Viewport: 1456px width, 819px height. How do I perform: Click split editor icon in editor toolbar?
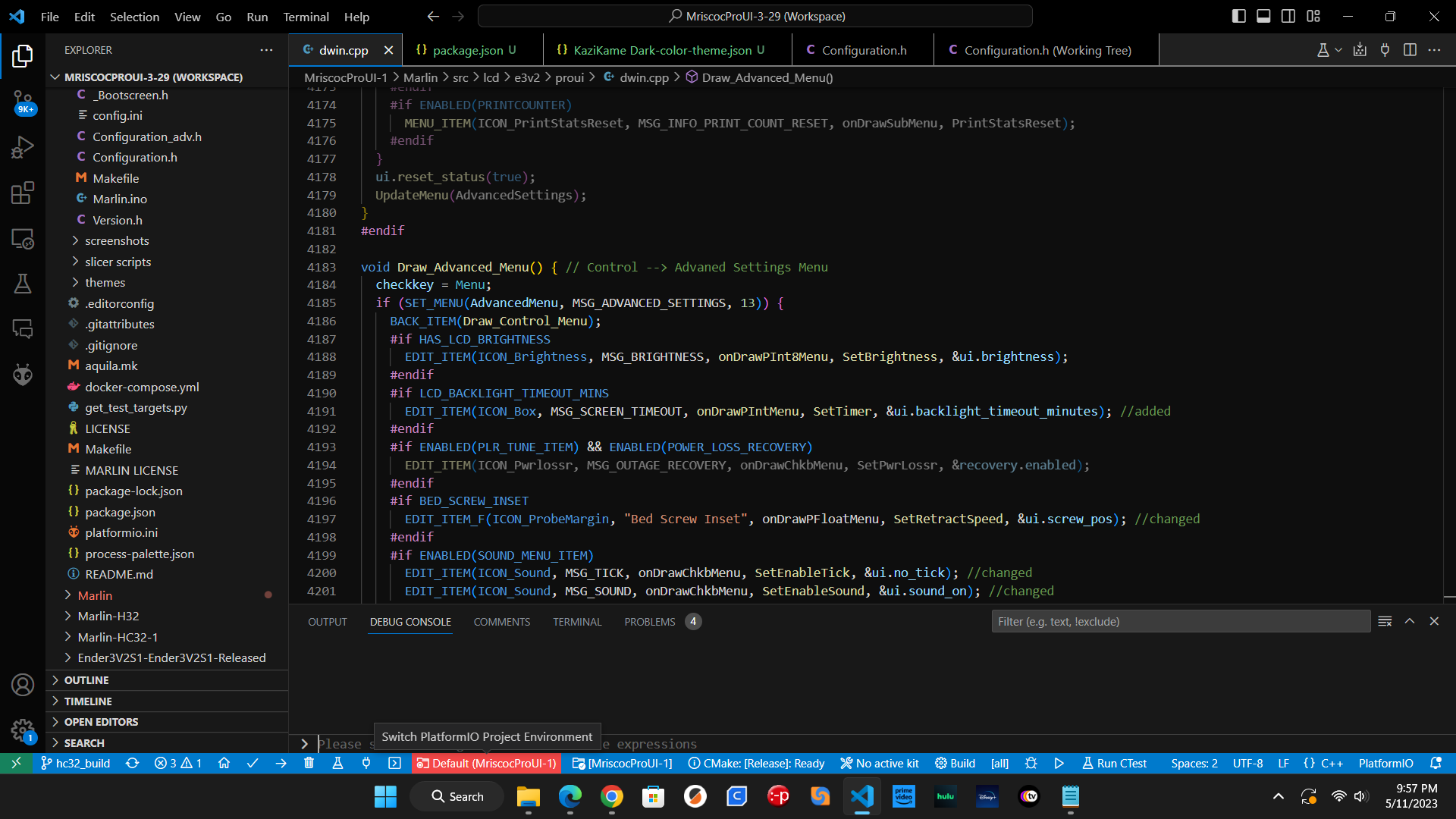[x=1410, y=50]
